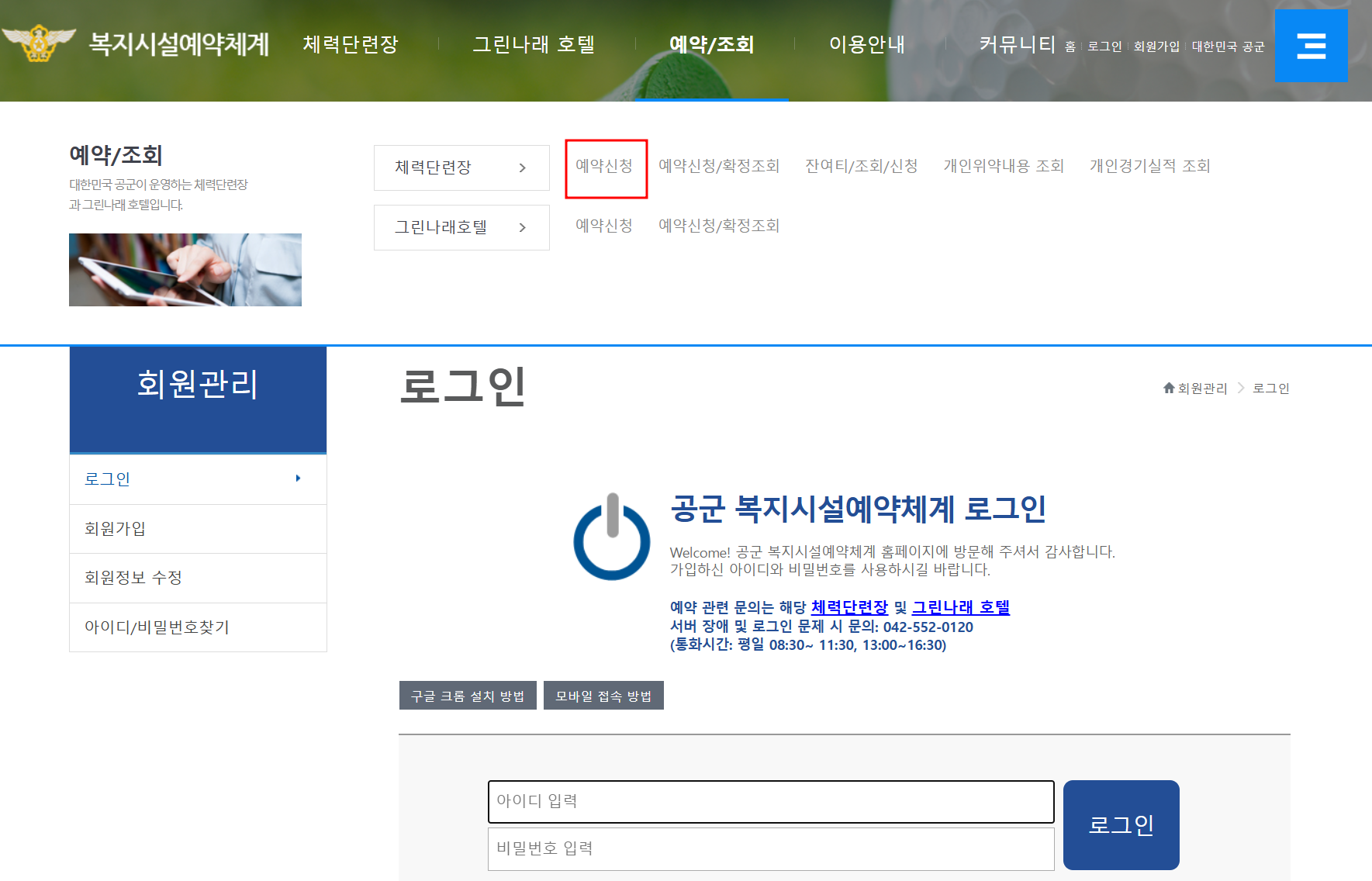The image size is (1372, 881).
Task: Click the 아이디 입력 input field
Action: [770, 802]
